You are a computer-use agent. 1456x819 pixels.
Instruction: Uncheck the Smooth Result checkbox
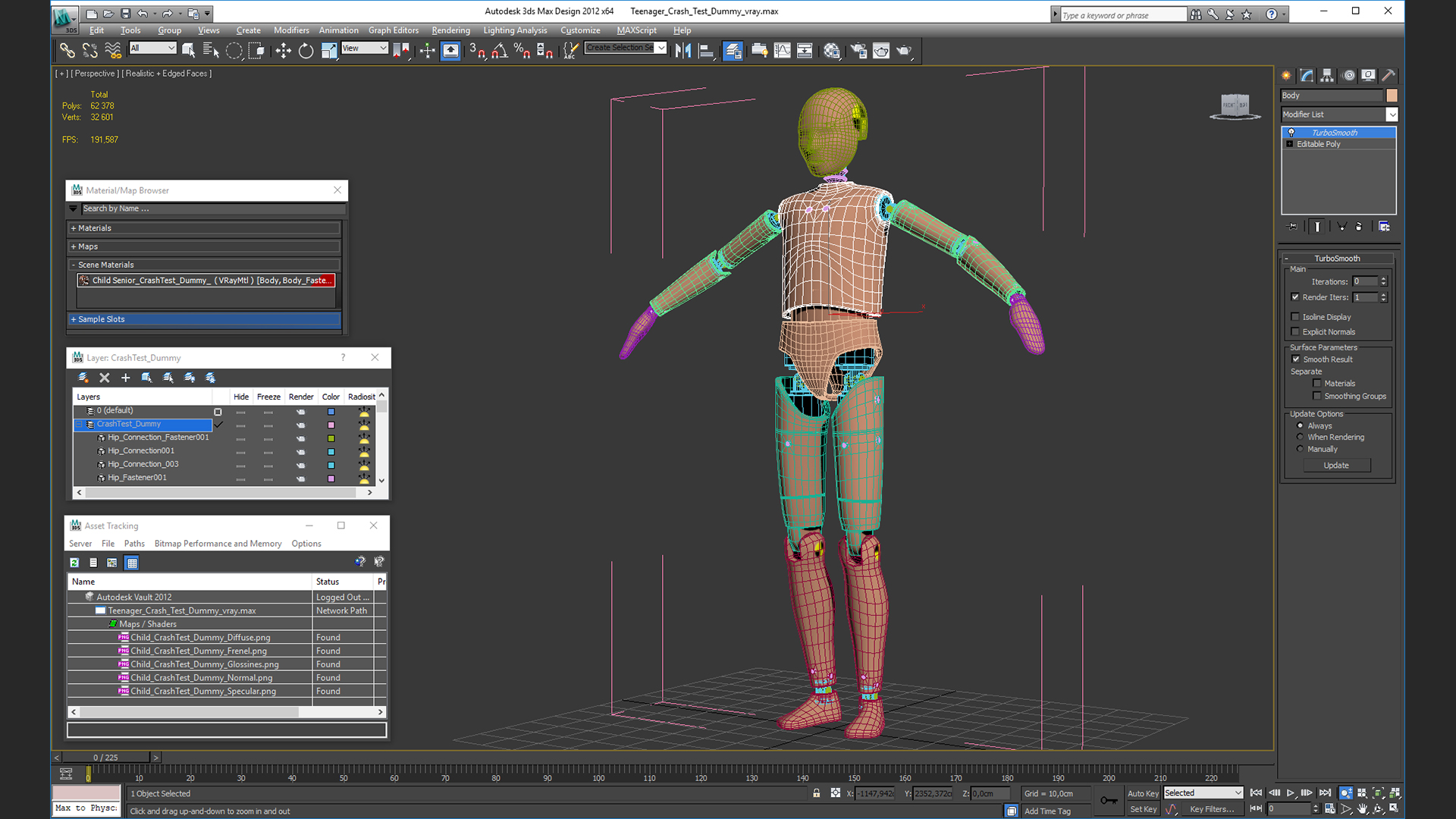(x=1295, y=359)
